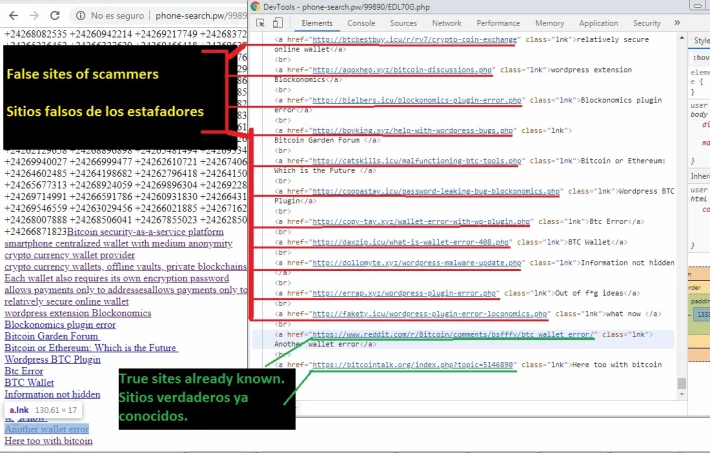The image size is (710, 453).
Task: Click the address bar URL phone-search.pw
Action: coord(201,16)
